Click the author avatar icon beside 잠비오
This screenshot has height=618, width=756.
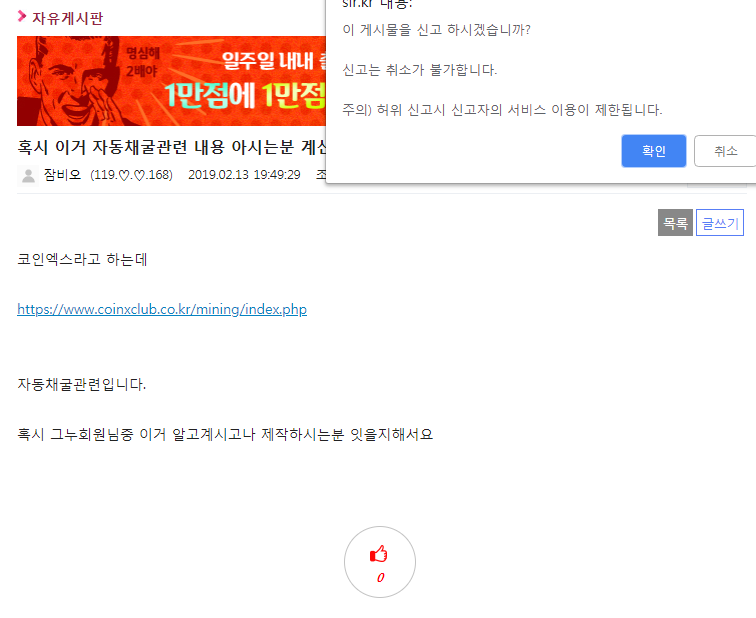tap(28, 175)
